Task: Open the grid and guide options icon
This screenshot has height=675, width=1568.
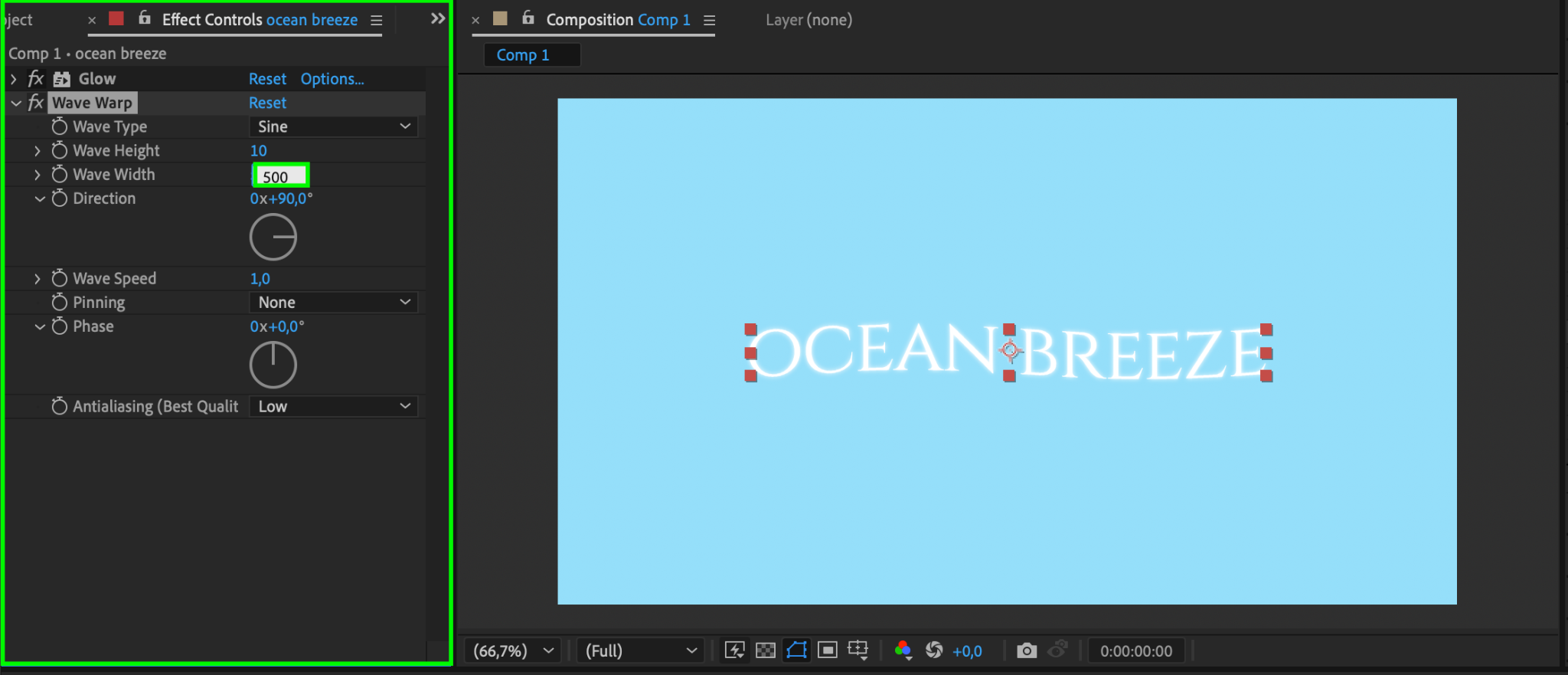Action: [x=858, y=650]
